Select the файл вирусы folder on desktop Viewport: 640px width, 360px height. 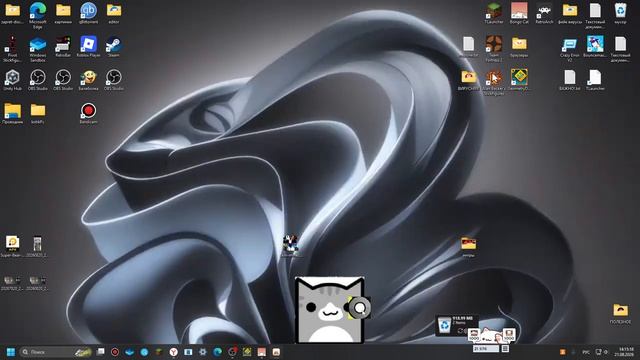570,13
